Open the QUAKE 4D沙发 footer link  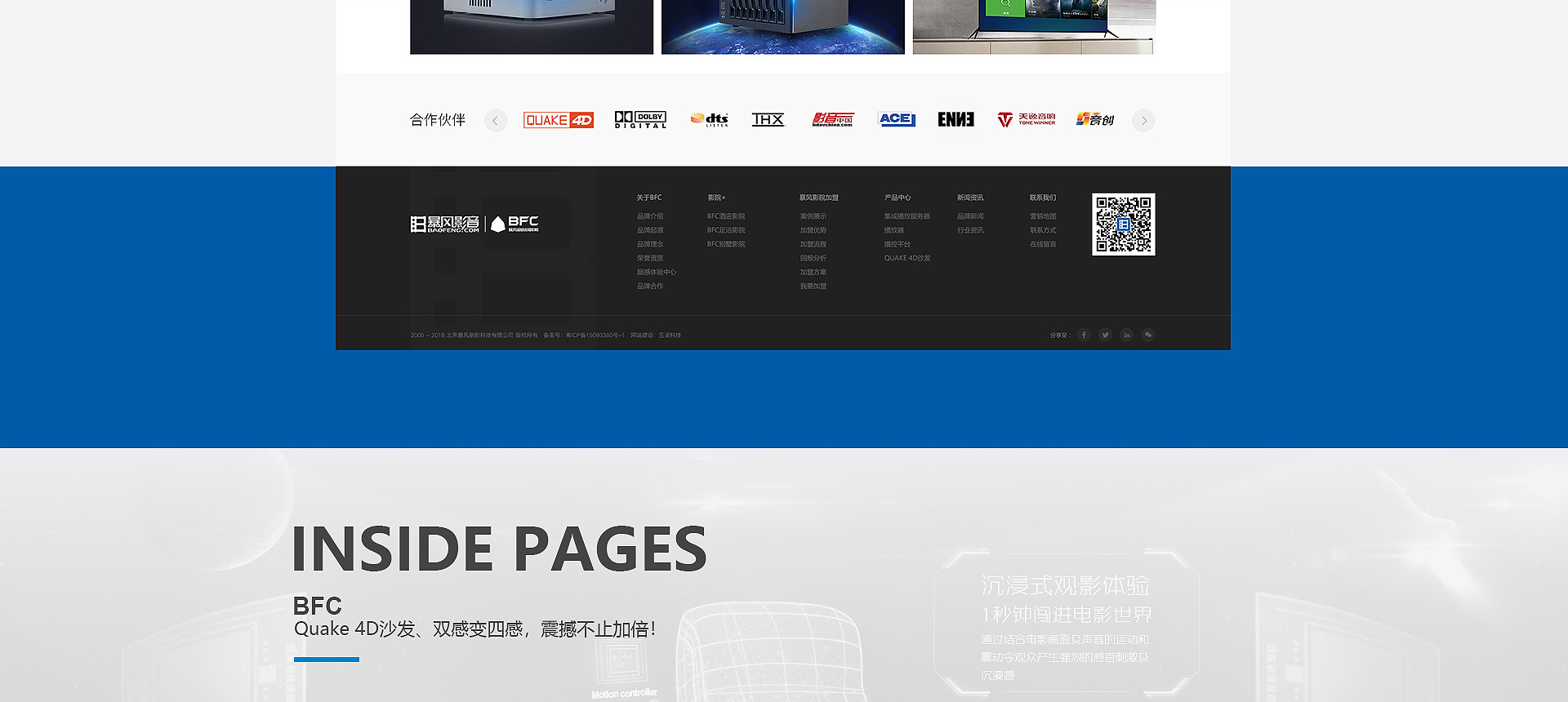[x=906, y=258]
